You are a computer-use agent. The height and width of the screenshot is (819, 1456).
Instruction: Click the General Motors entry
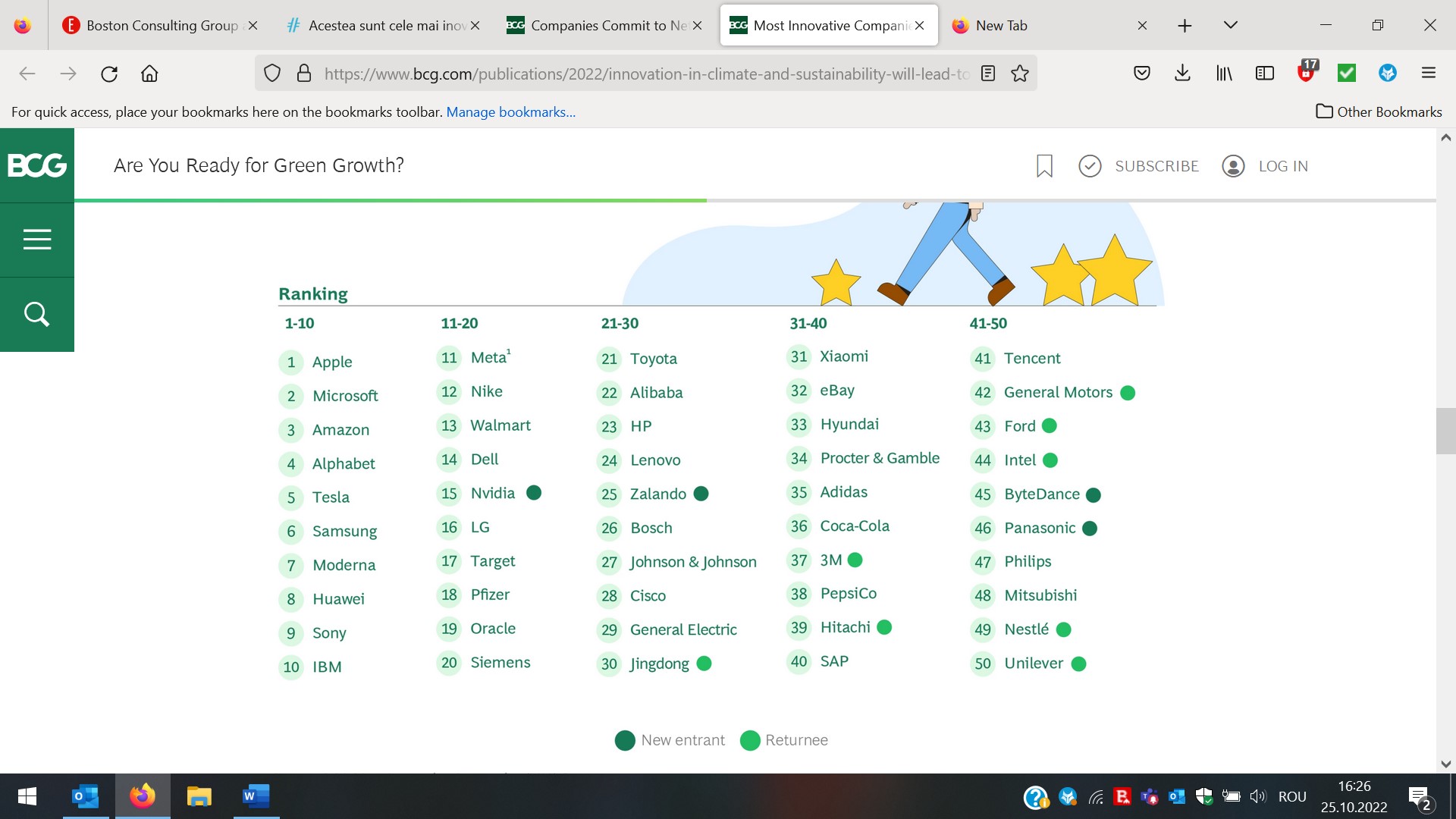(1053, 392)
